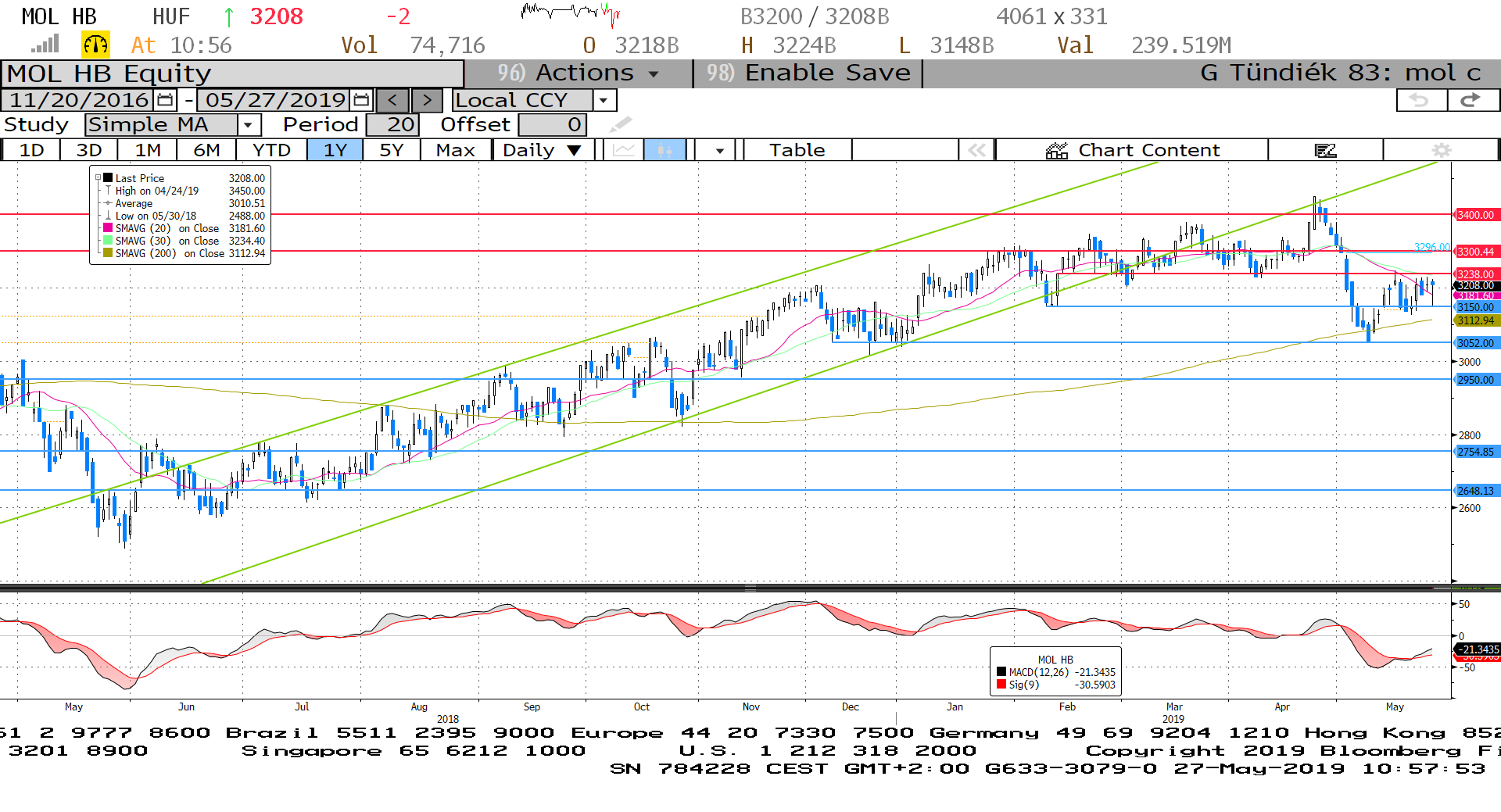Click the next date range arrow
Image resolution: width=1501 pixels, height=812 pixels.
coord(427,100)
